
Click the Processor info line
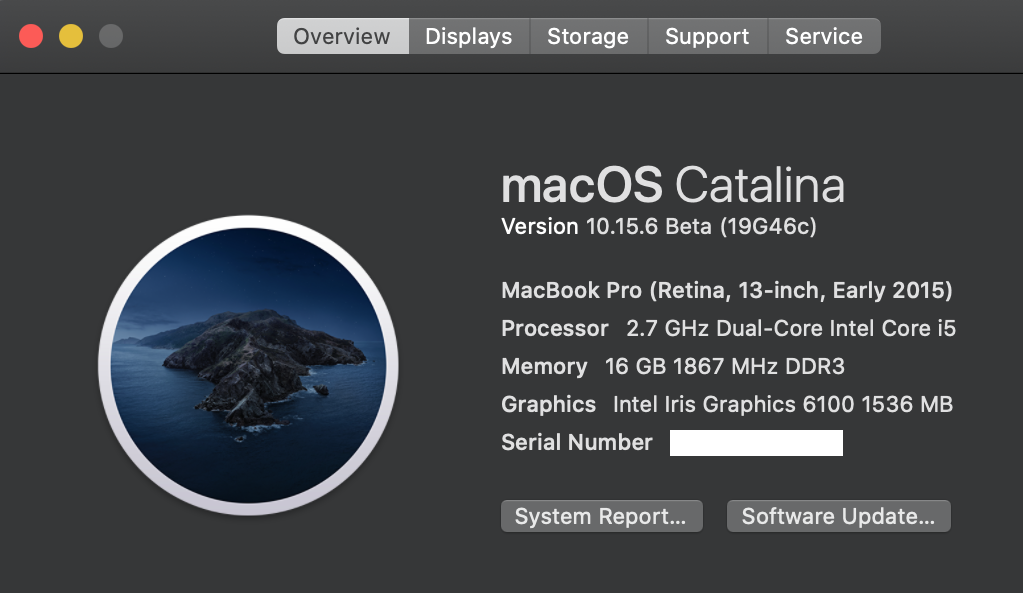point(728,329)
